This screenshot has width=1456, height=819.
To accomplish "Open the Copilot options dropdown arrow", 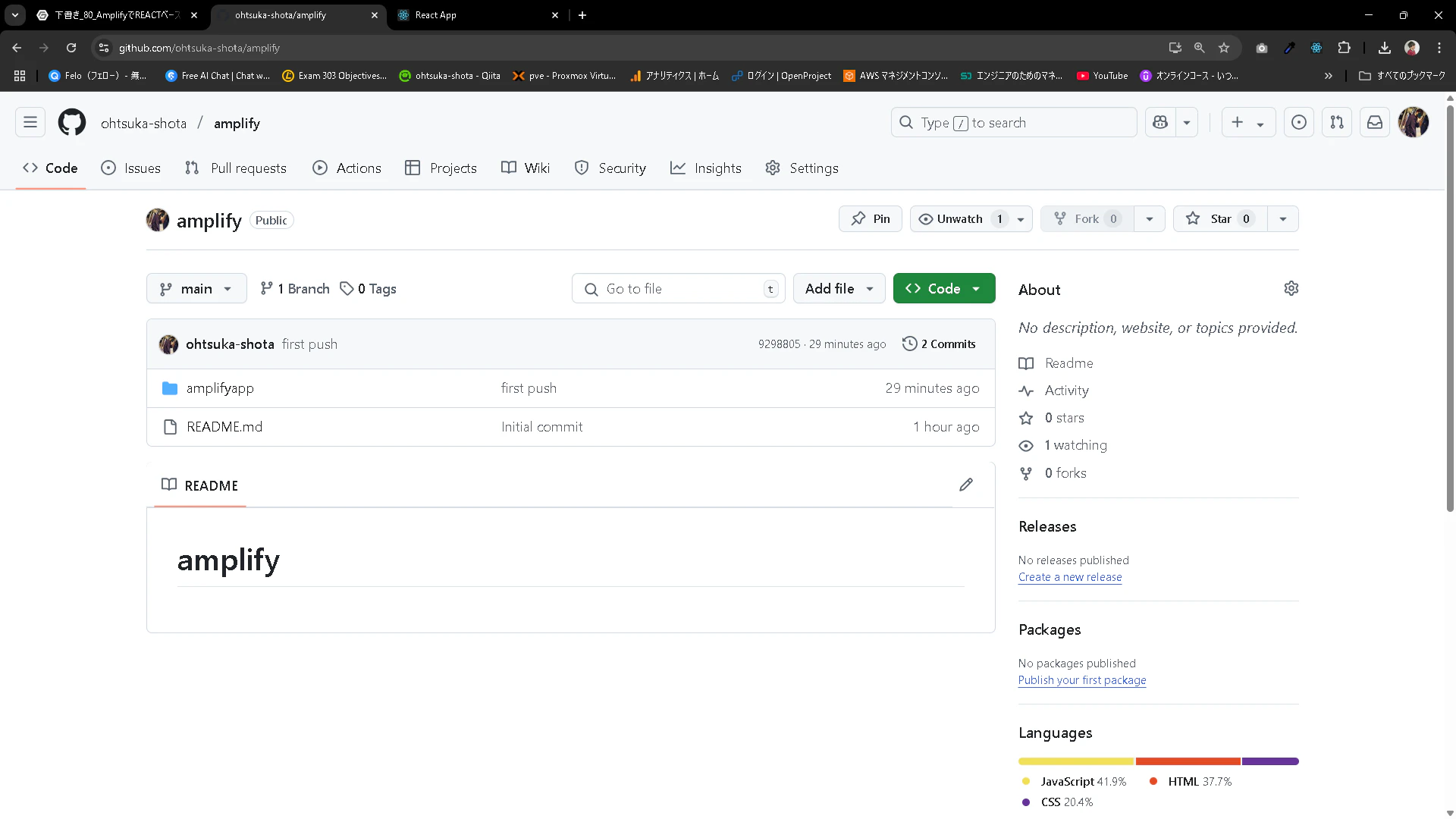I will 1187,122.
